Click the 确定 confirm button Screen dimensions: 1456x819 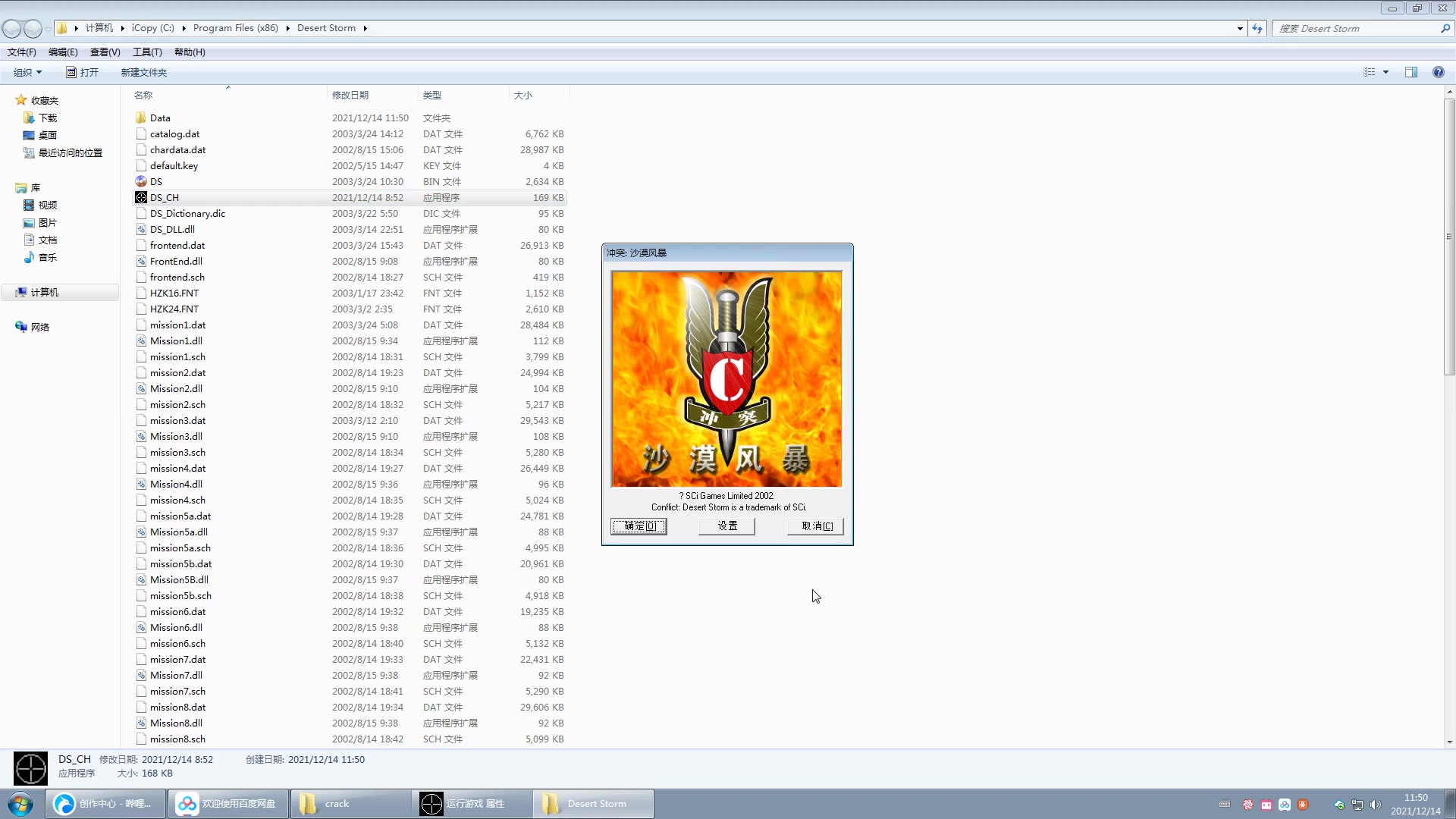click(639, 526)
